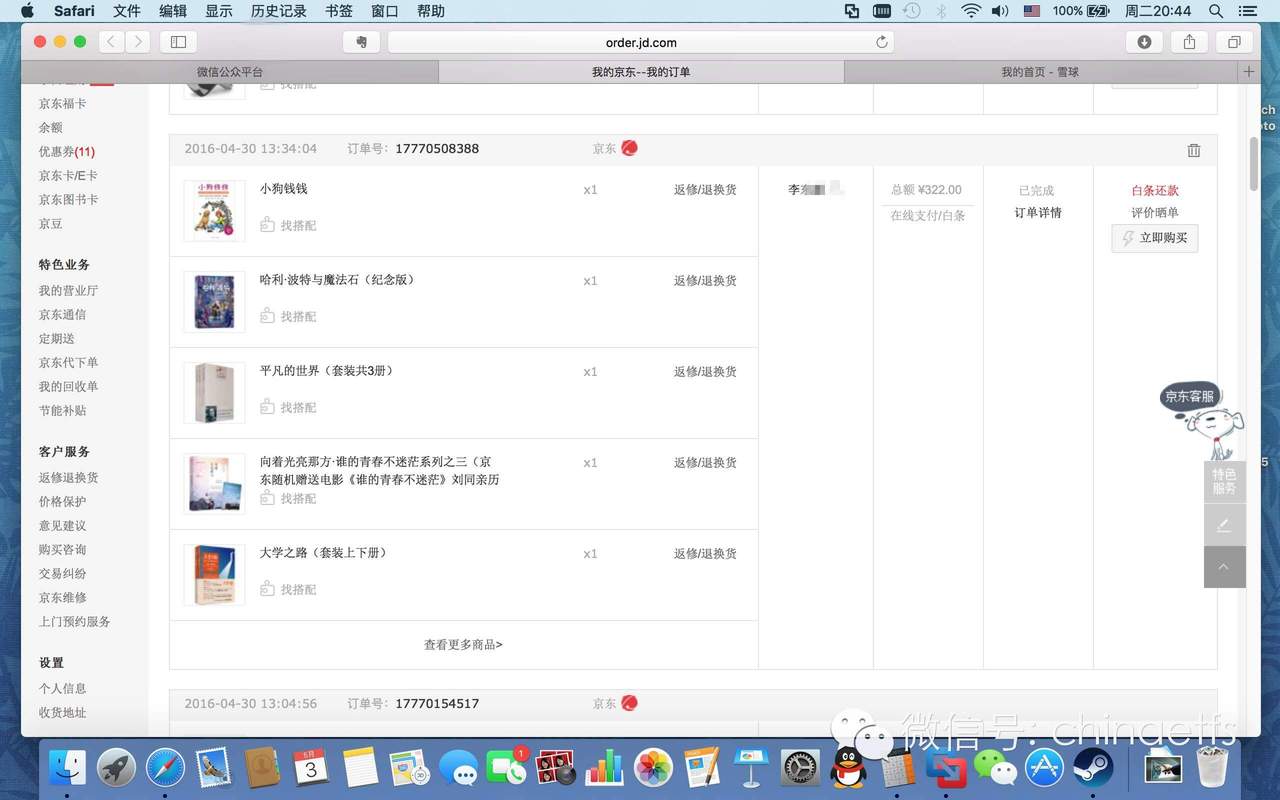The width and height of the screenshot is (1280, 800).
Task: Click the 立即购买 button
Action: 1155,238
